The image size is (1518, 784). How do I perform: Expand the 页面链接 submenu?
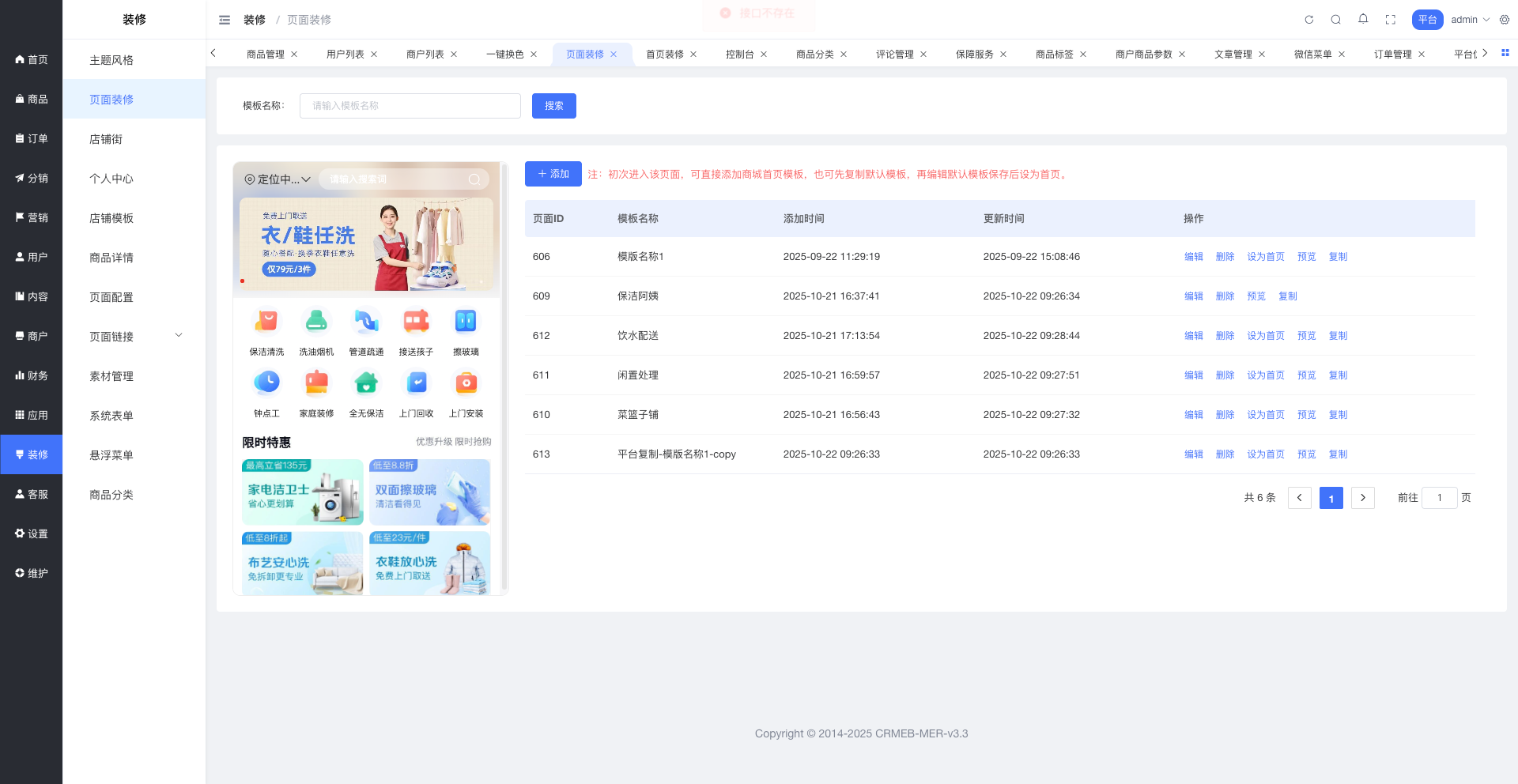click(179, 336)
